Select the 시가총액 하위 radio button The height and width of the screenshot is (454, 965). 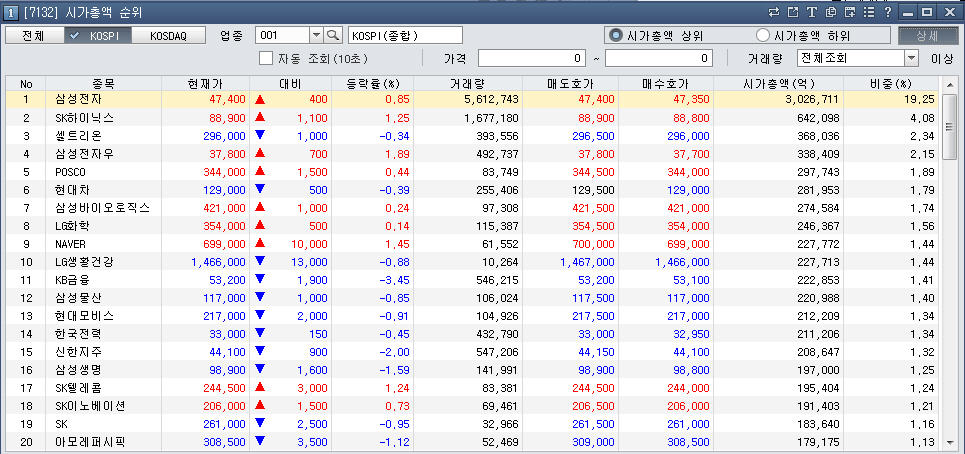click(763, 35)
